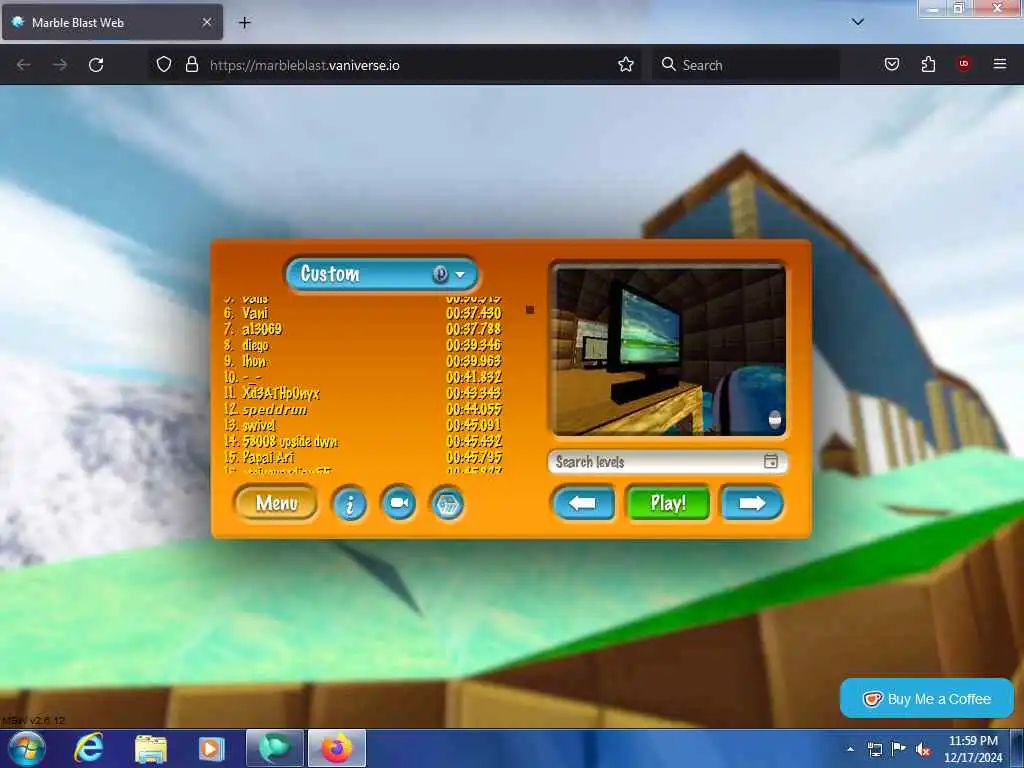The image size is (1024, 768).
Task: Click the time 00:44.055
Action: [473, 409]
